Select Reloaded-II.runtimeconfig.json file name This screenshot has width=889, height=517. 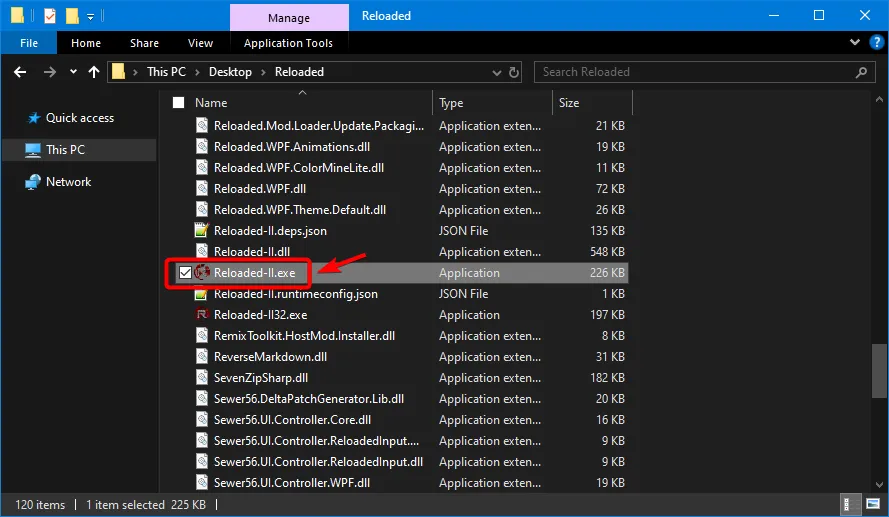(295, 294)
